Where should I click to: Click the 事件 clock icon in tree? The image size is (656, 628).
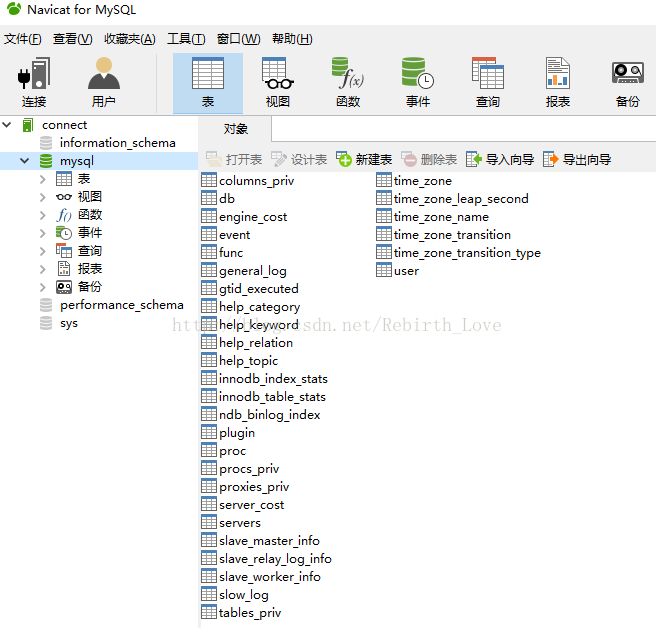pos(64,233)
